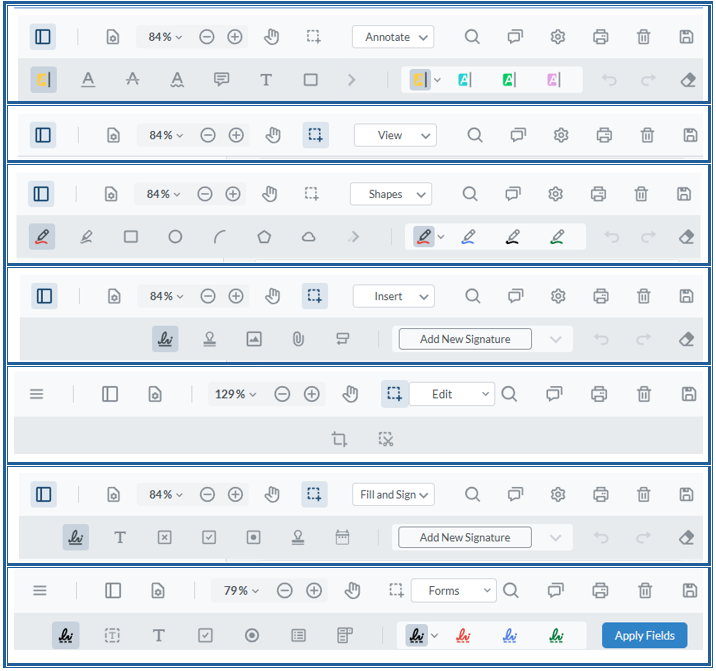
Task: Select the rectangle tool in Annotate row
Action: tap(311, 80)
